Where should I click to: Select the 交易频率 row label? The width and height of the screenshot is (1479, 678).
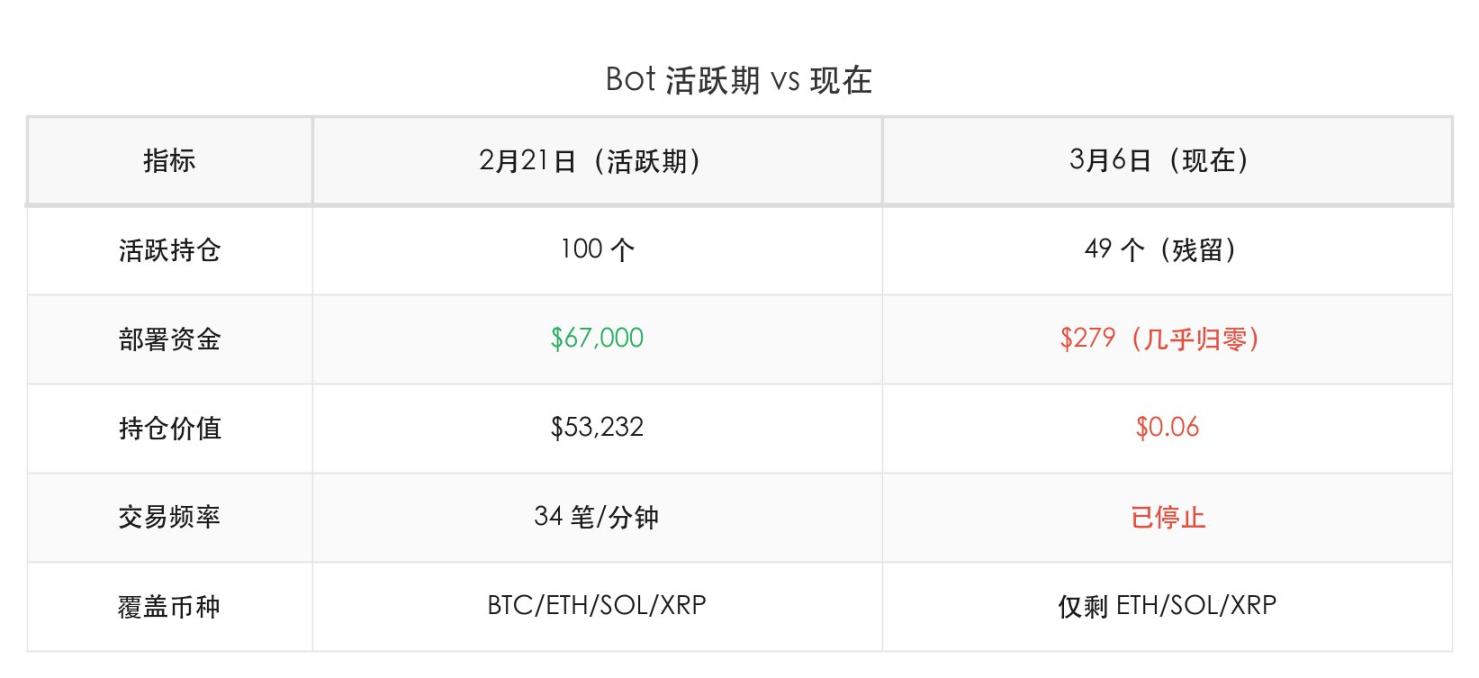pyautogui.click(x=169, y=517)
